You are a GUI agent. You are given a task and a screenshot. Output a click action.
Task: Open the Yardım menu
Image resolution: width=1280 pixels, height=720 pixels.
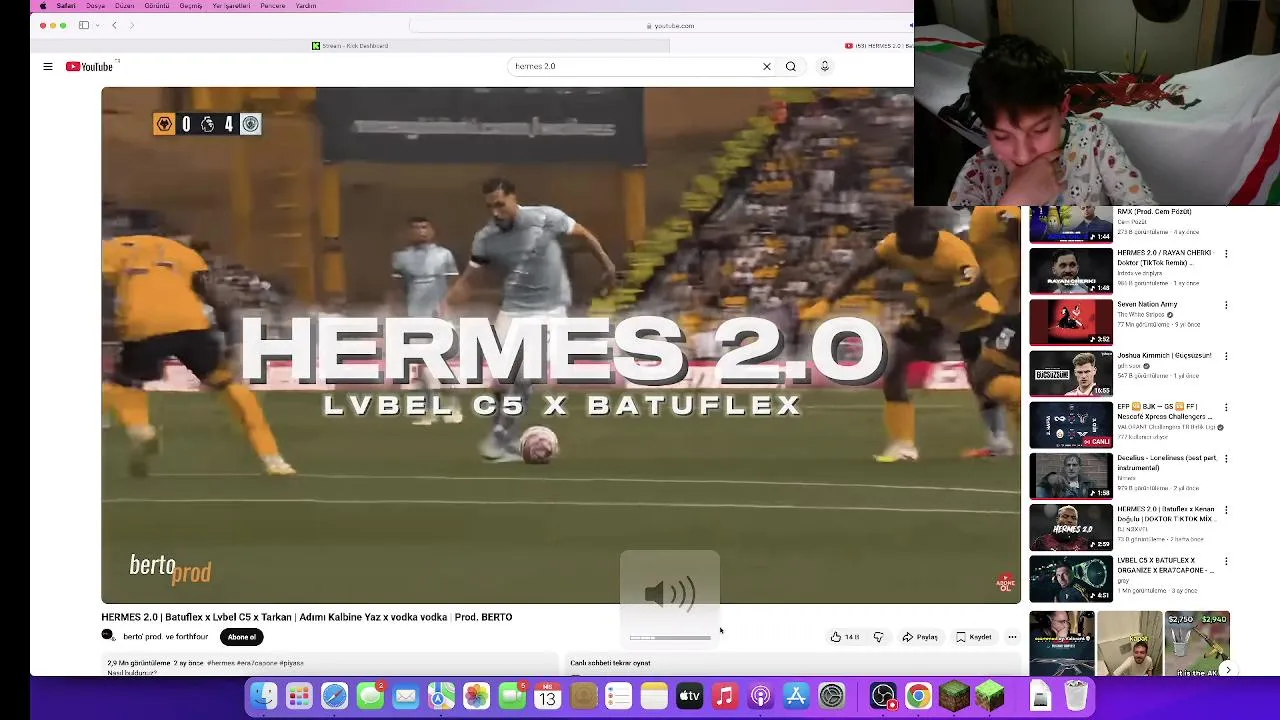coord(306,6)
